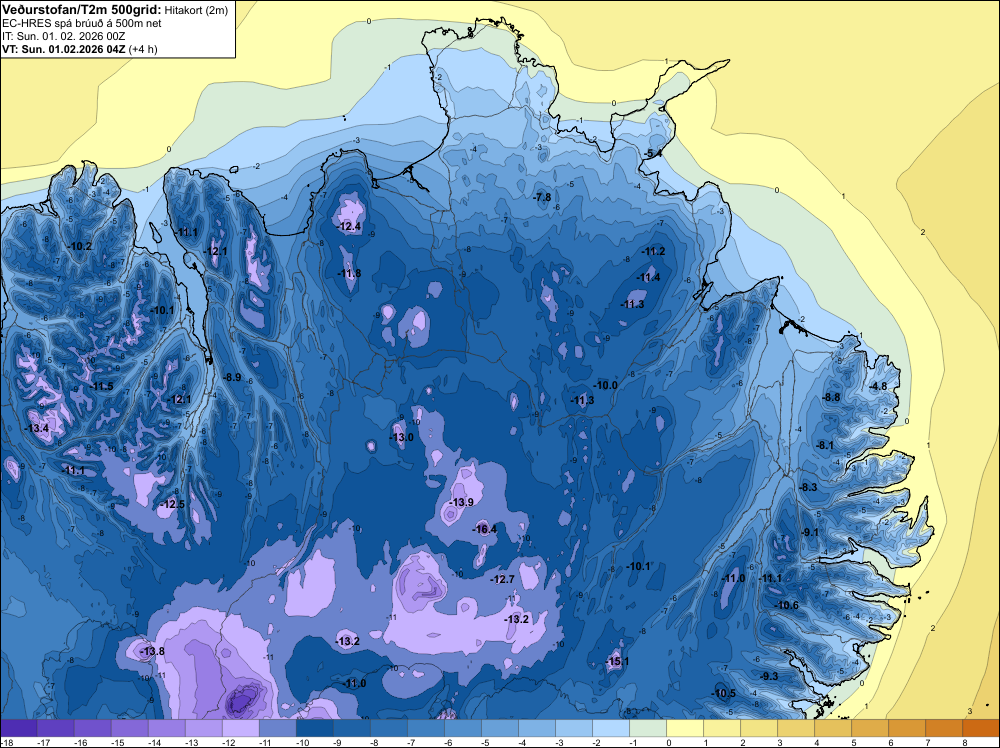Click the 'Hitakort (2m)' label in header
The height and width of the screenshot is (748, 1000).
click(196, 10)
